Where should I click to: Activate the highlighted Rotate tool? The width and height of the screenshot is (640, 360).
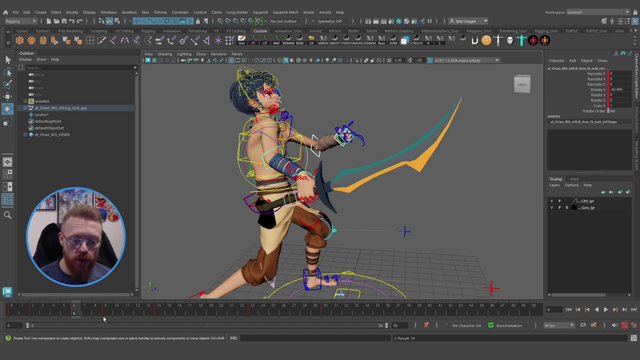(x=7, y=109)
